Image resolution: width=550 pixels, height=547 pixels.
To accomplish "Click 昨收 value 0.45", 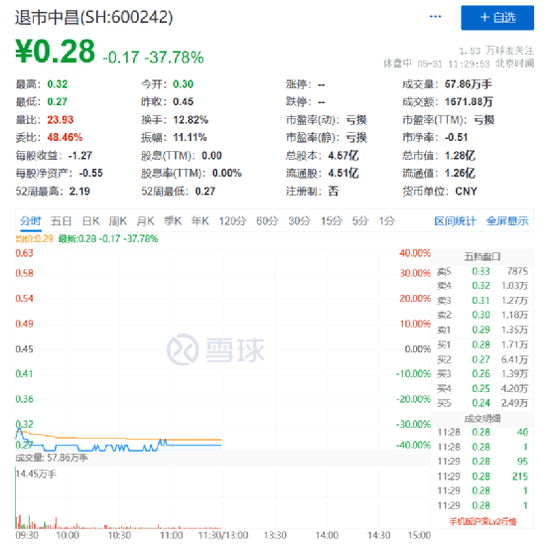I will click(x=183, y=102).
